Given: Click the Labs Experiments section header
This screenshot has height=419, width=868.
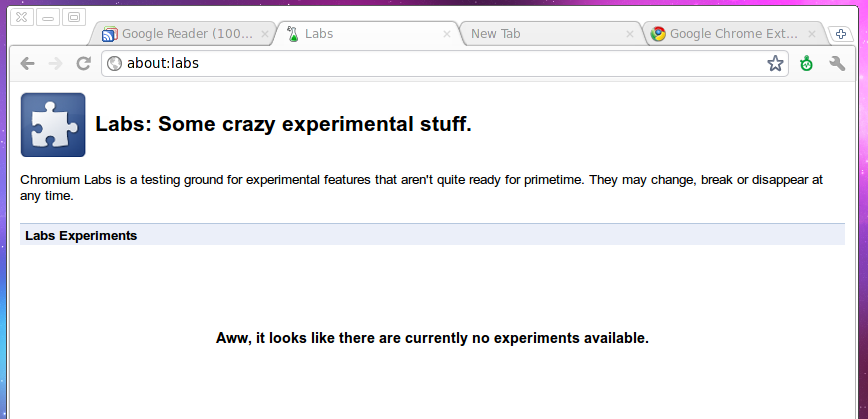Looking at the screenshot, I should [x=81, y=236].
